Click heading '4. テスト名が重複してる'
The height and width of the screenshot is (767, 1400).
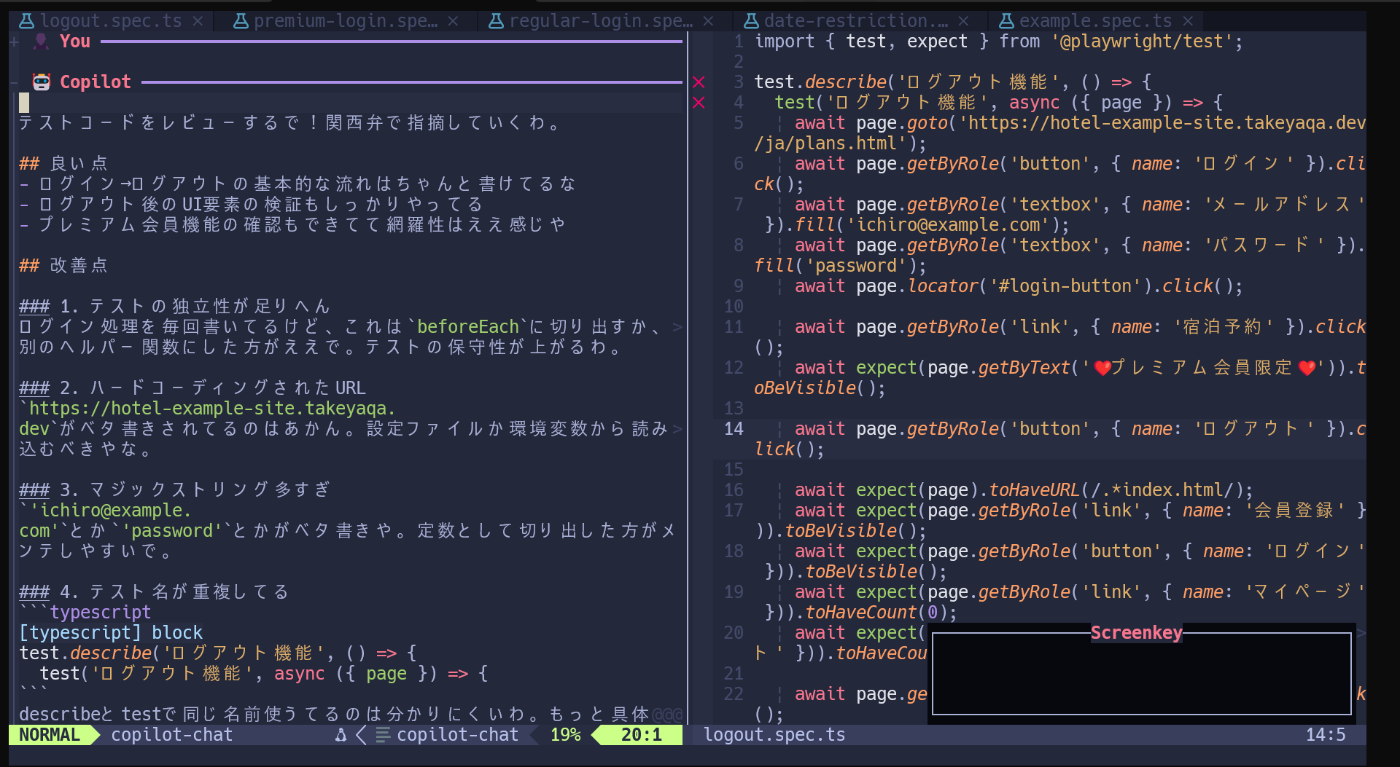(155, 591)
